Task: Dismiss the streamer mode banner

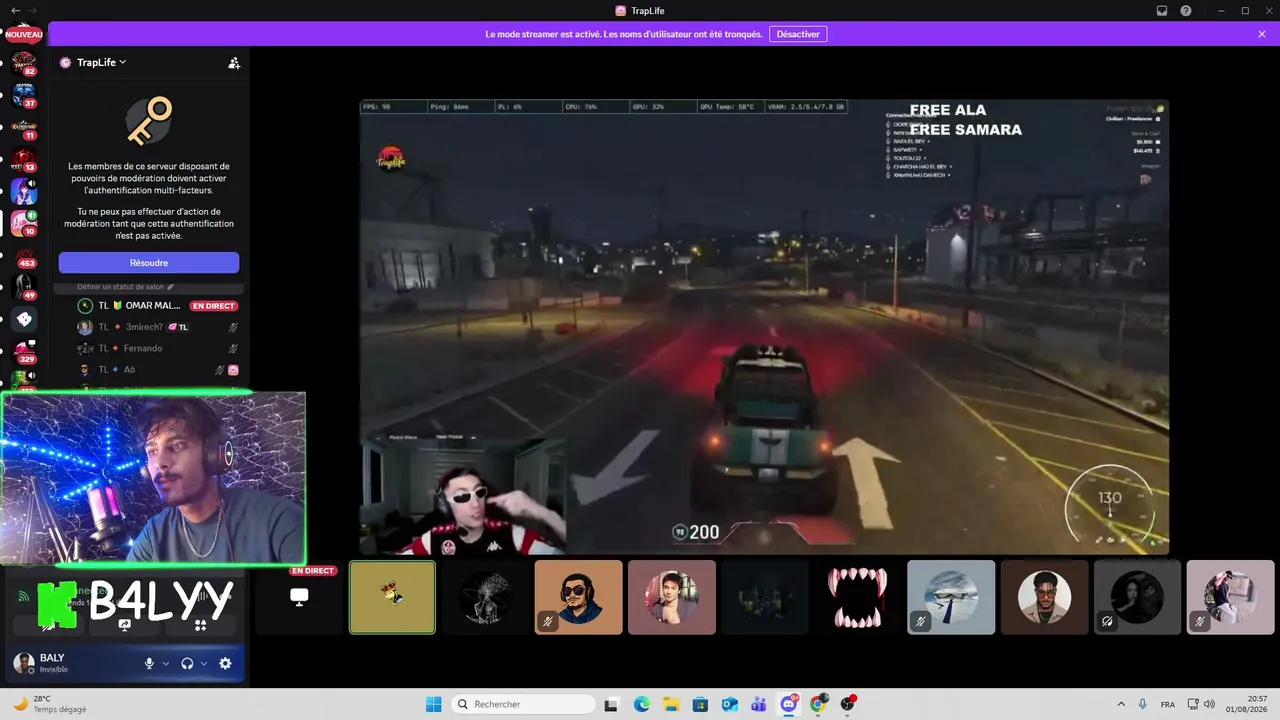Action: (1262, 34)
